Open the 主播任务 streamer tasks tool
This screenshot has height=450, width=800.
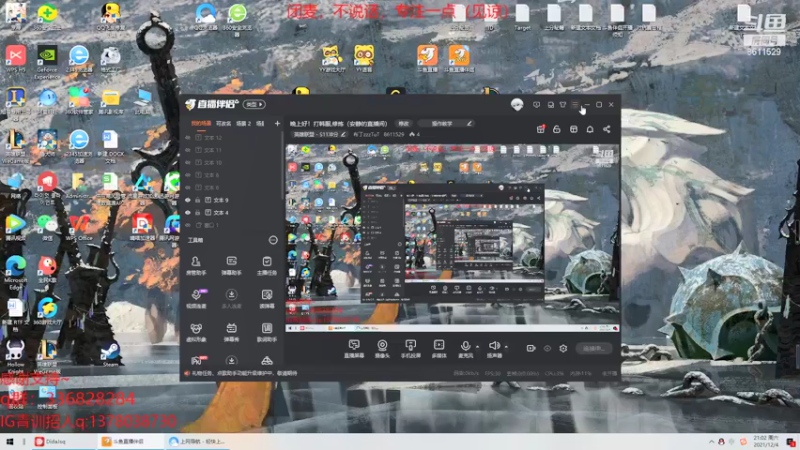266,266
